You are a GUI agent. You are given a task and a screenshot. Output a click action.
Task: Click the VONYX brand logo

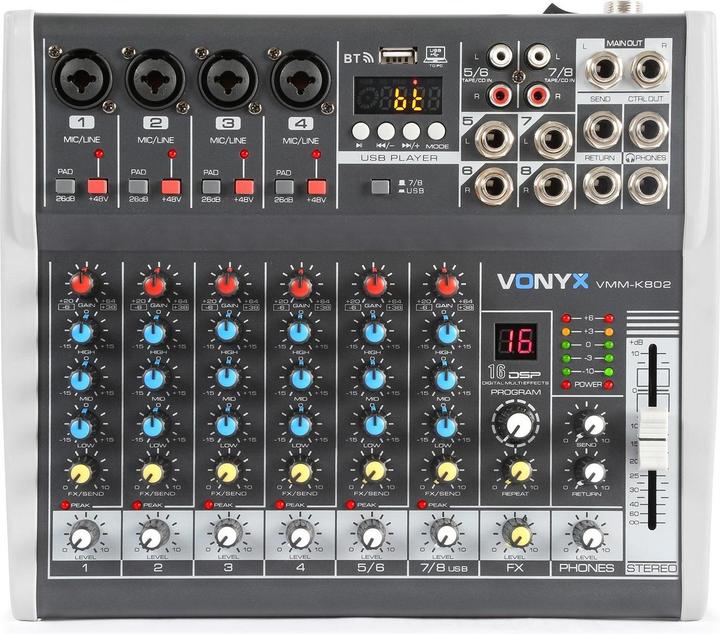543,281
